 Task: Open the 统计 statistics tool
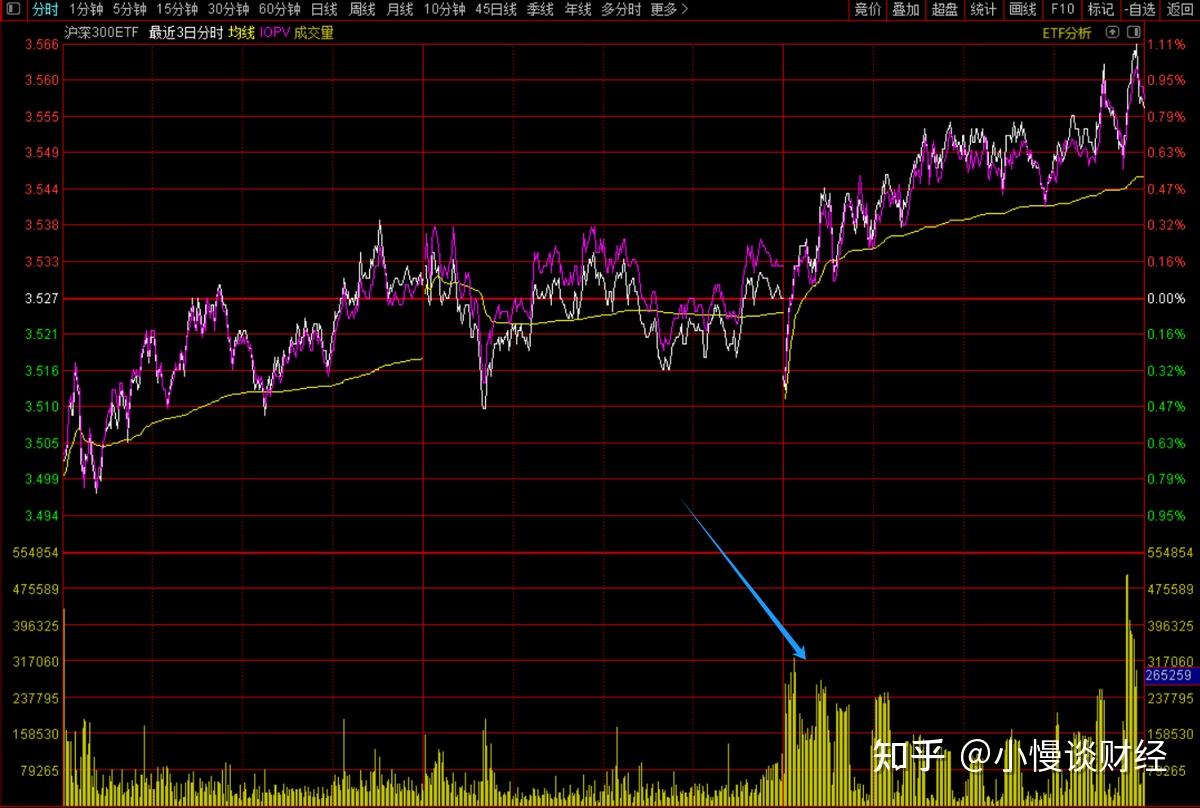tap(984, 10)
